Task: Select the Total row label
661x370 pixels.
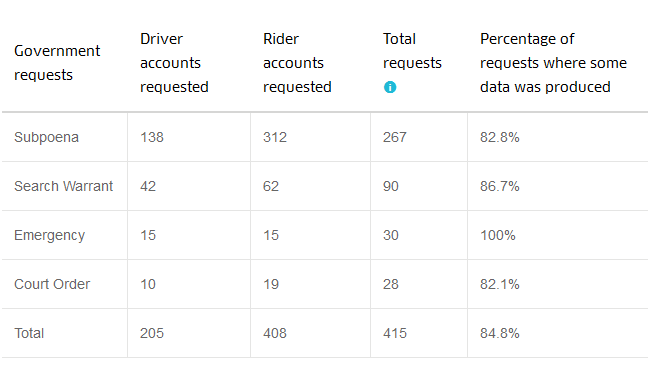Action: pyautogui.click(x=29, y=333)
